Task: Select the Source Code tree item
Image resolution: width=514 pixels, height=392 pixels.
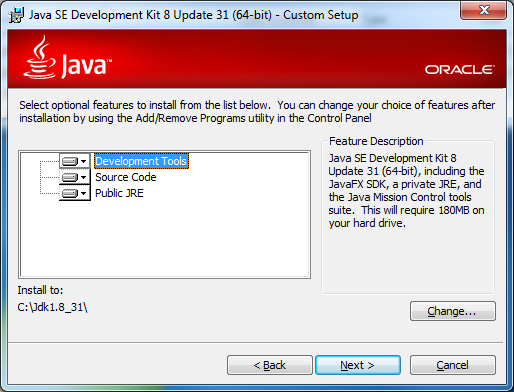Action: click(x=126, y=177)
